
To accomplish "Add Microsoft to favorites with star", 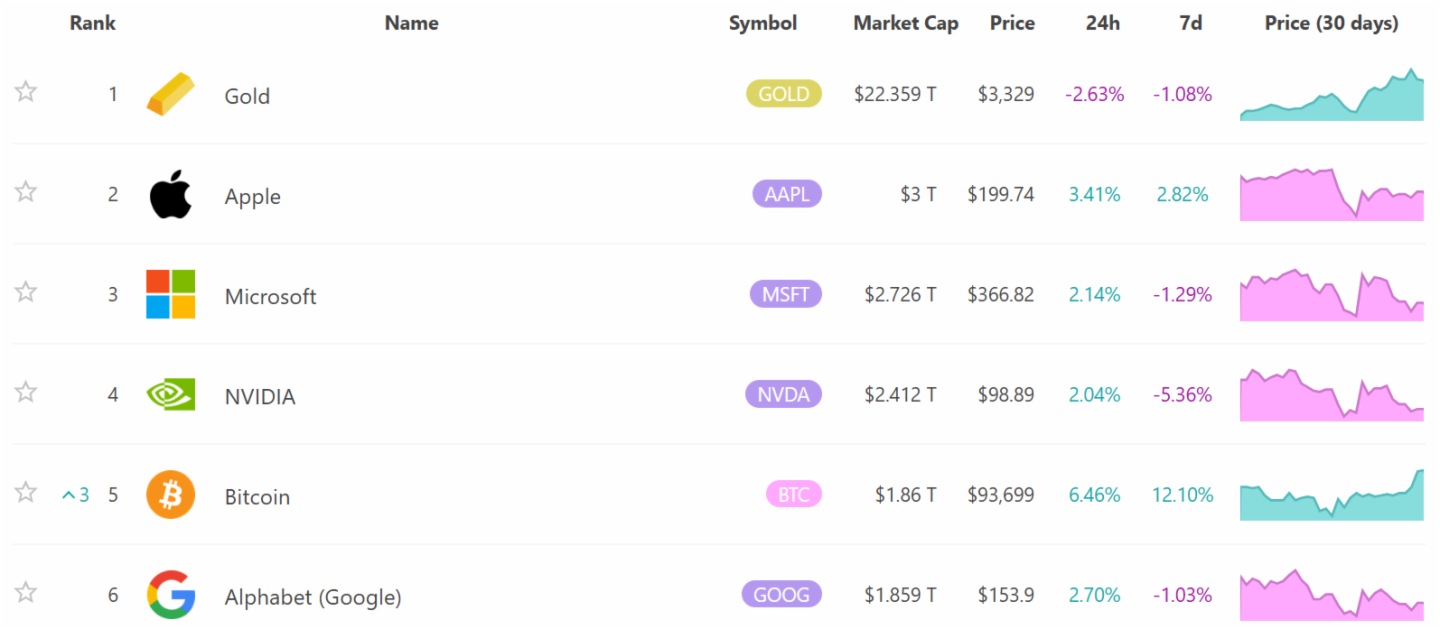I will tap(26, 292).
